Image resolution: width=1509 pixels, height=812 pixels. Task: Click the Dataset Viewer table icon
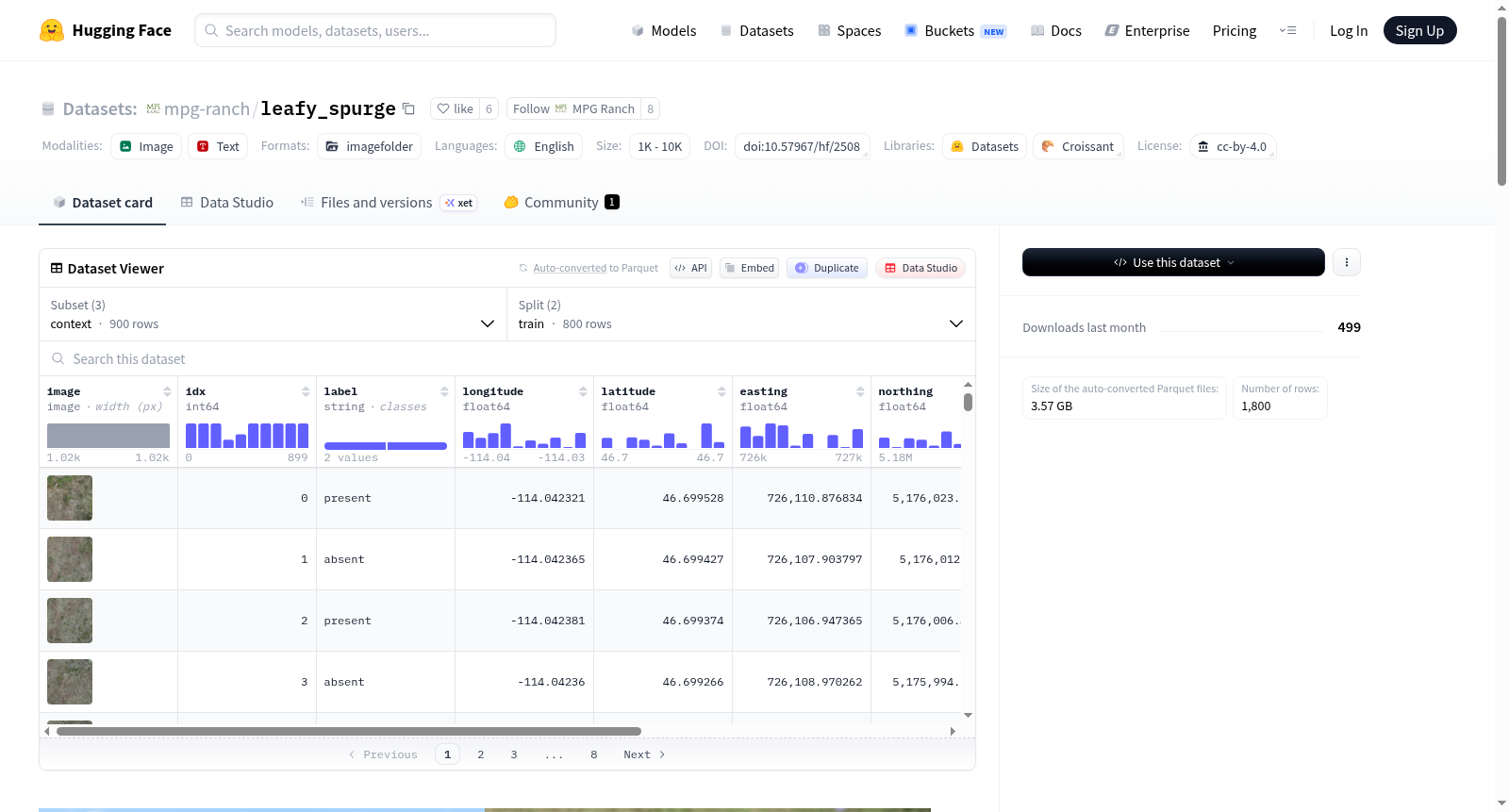[x=57, y=269]
